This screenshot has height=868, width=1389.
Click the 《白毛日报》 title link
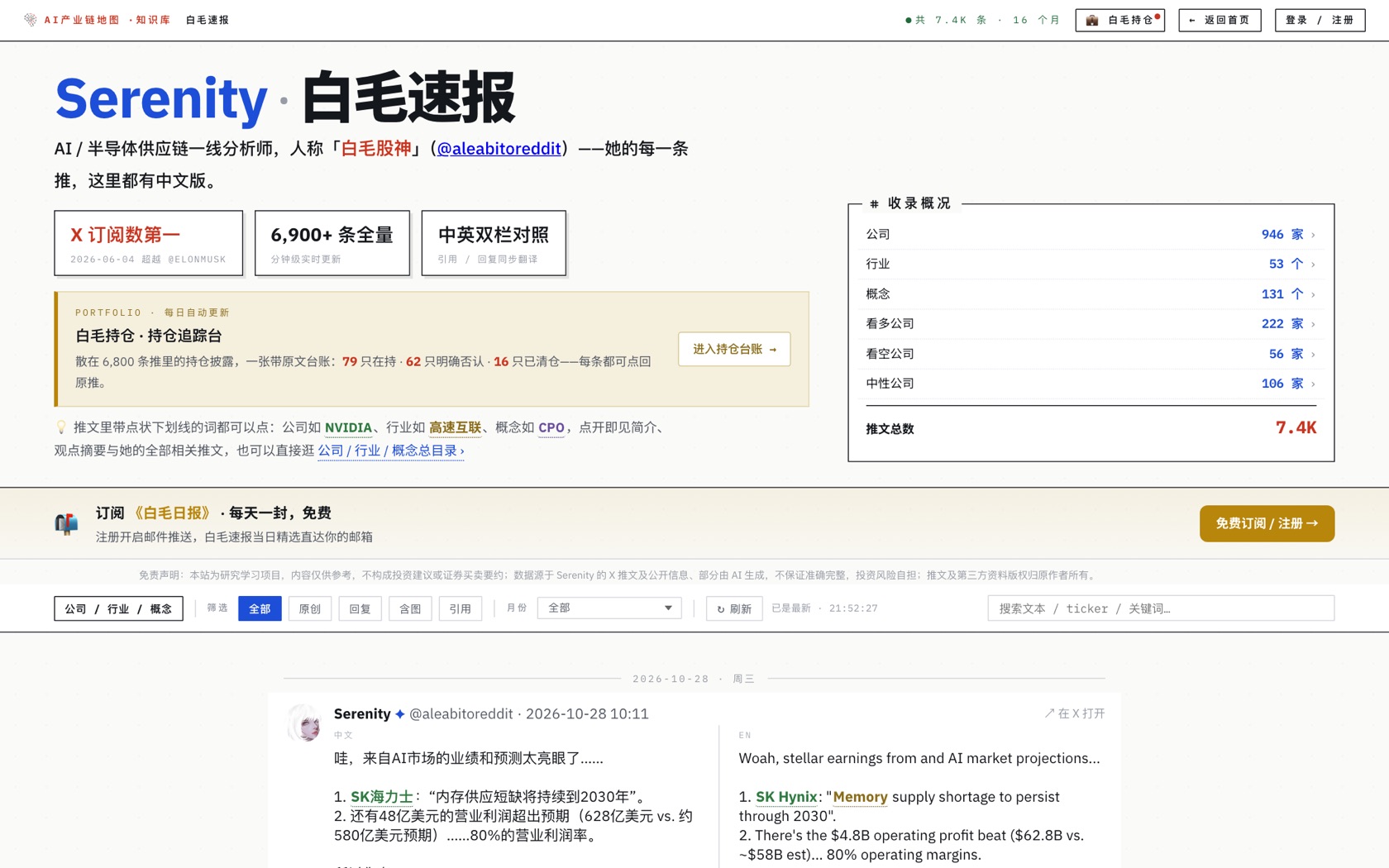172,513
